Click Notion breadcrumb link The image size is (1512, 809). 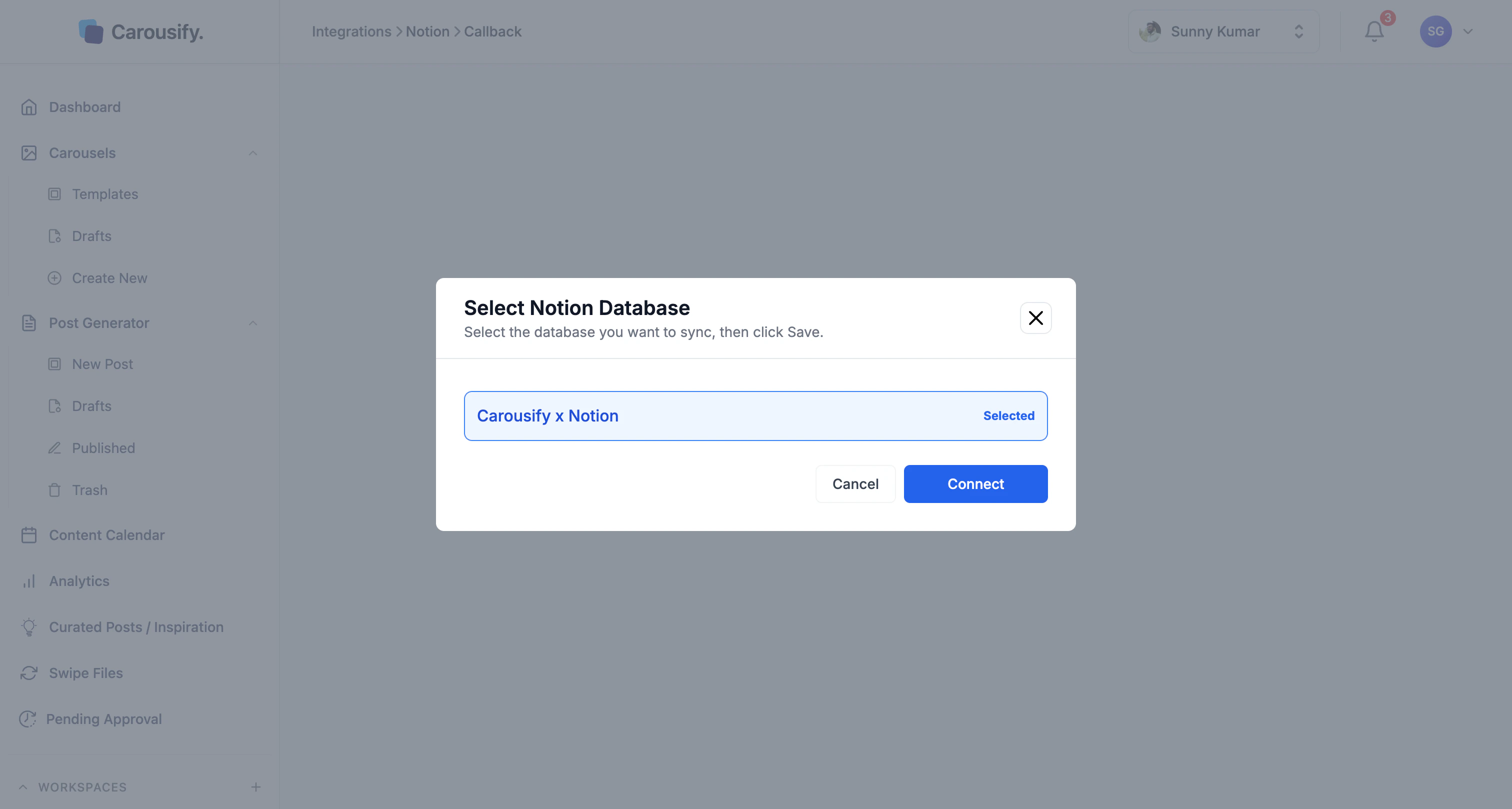pyautogui.click(x=428, y=31)
